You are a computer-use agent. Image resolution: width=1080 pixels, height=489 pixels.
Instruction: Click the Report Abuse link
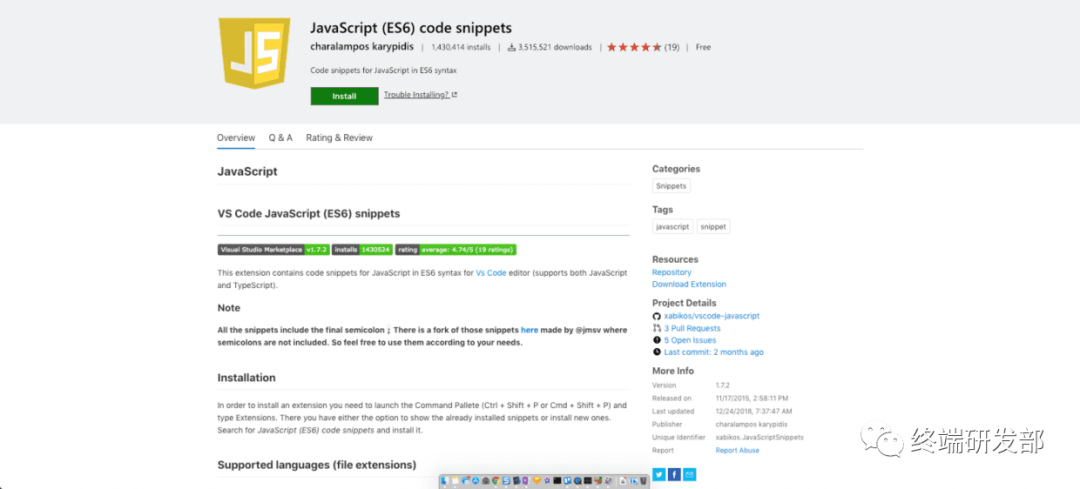coord(736,450)
